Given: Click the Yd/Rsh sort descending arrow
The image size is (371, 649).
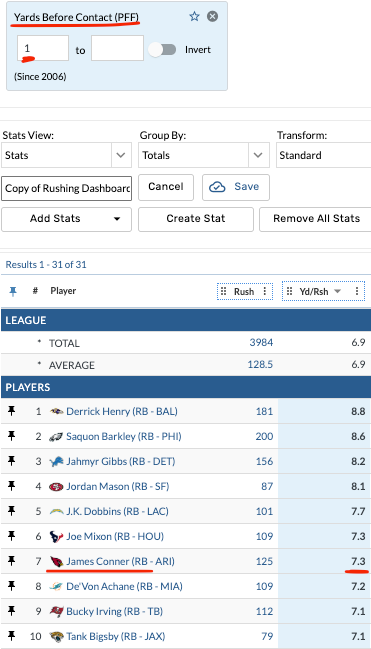Looking at the screenshot, I should point(337,291).
